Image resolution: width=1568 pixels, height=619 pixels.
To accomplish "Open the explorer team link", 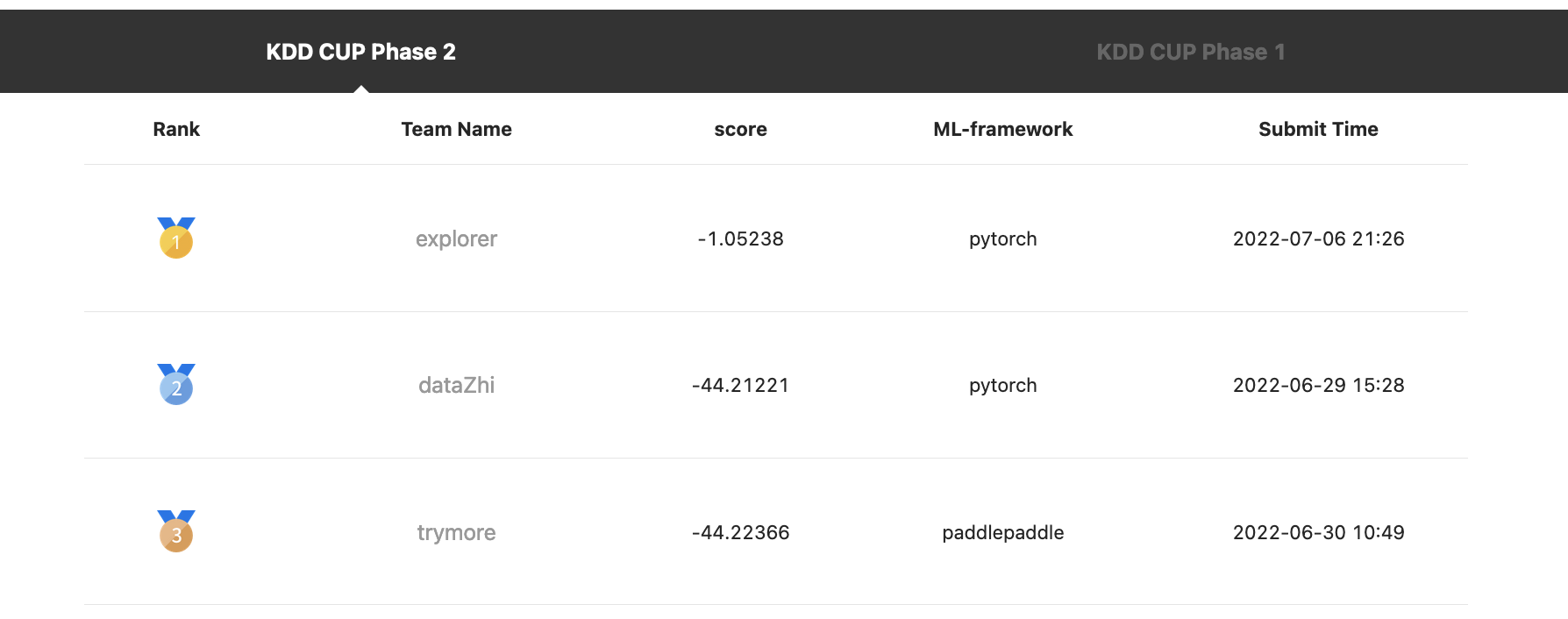I will tap(456, 238).
